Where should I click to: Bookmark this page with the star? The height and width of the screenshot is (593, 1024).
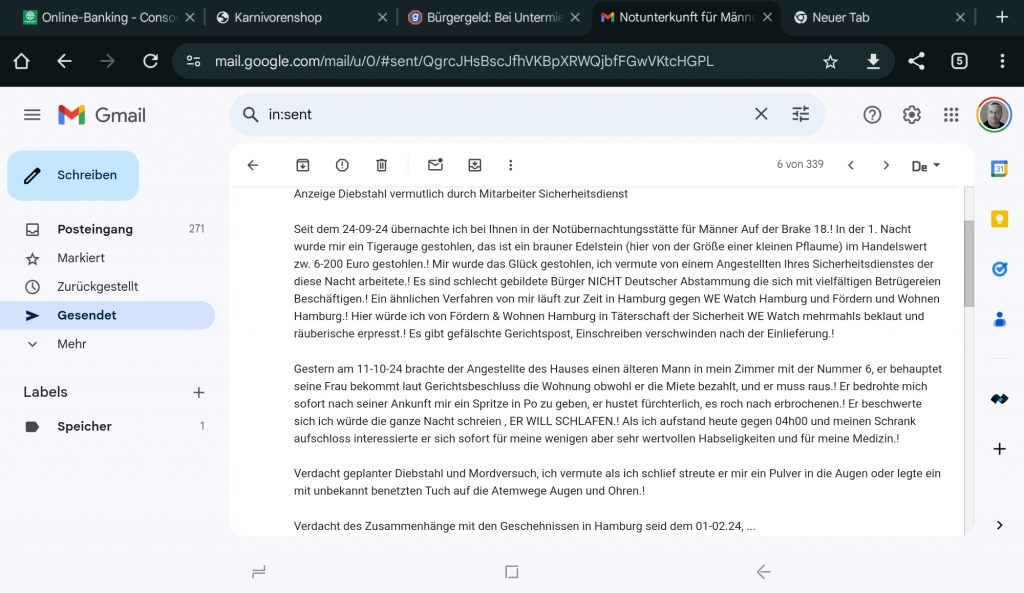tap(830, 61)
